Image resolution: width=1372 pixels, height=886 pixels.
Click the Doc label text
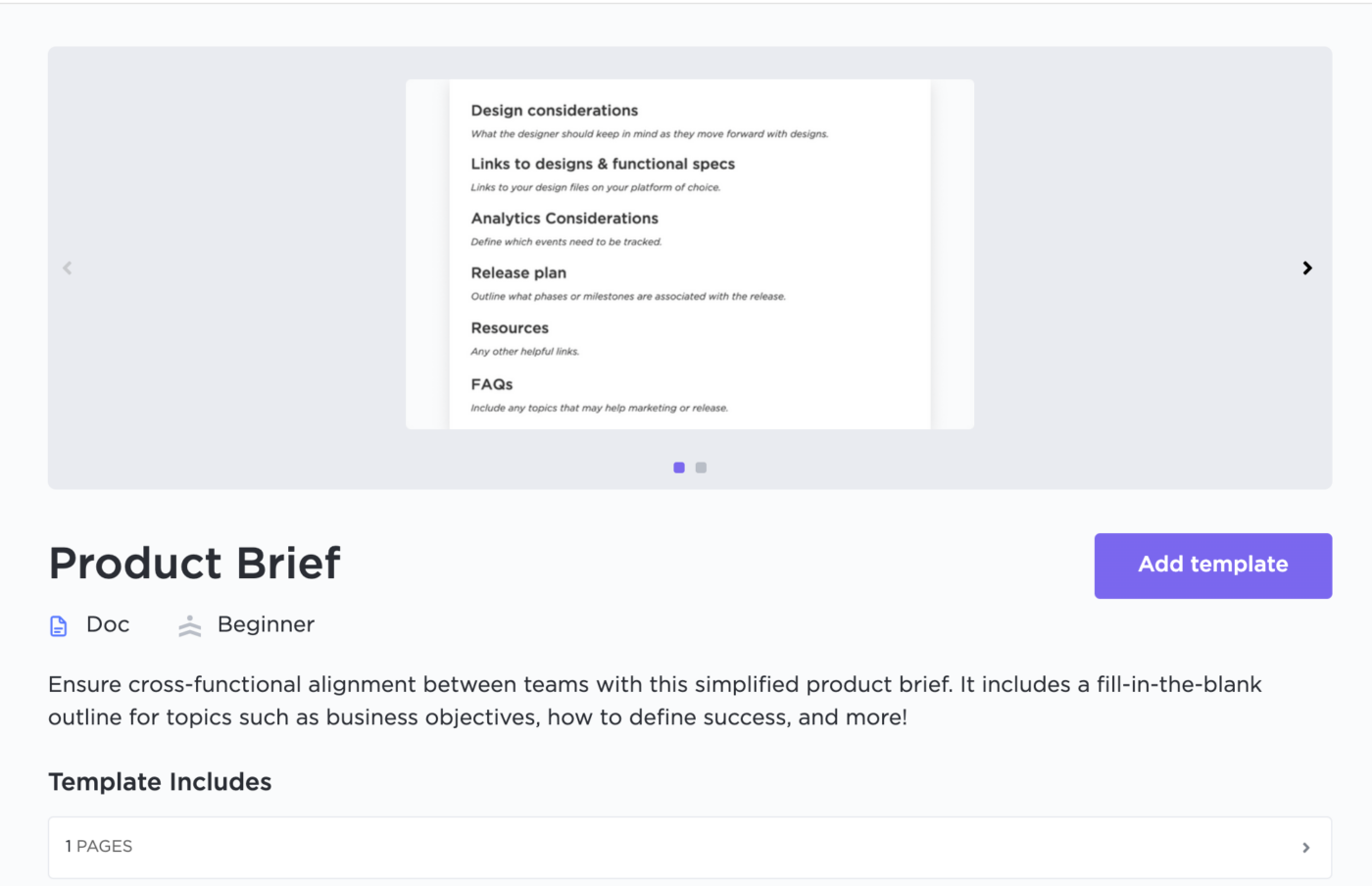[108, 624]
